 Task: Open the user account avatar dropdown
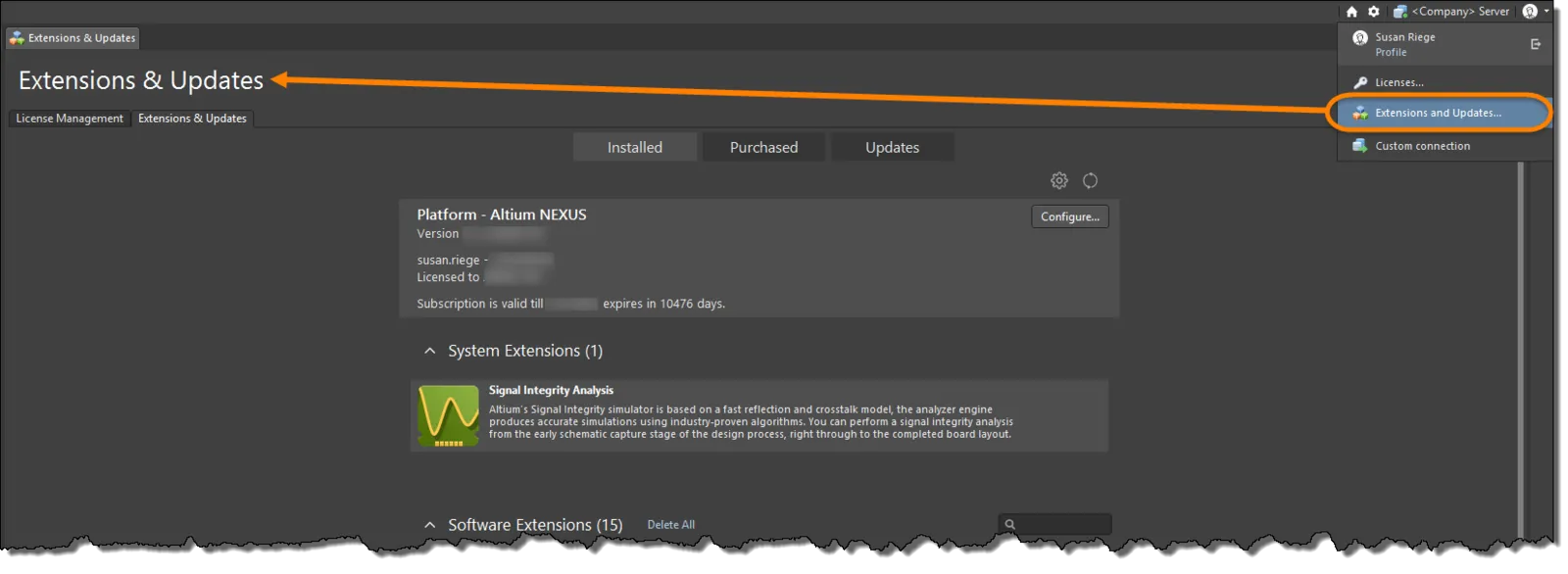click(x=1535, y=12)
